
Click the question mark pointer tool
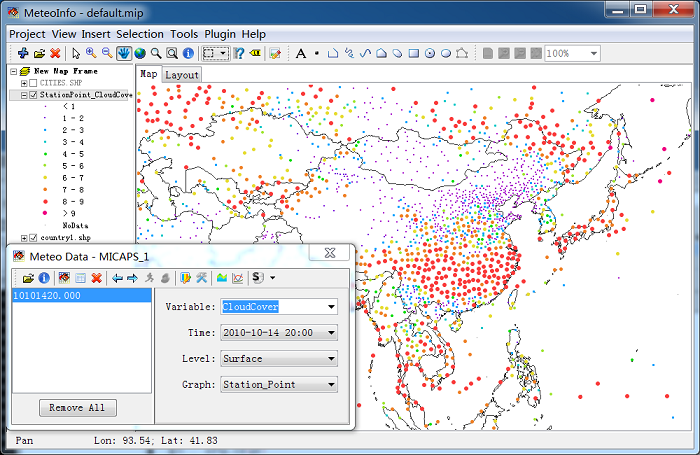(x=239, y=54)
